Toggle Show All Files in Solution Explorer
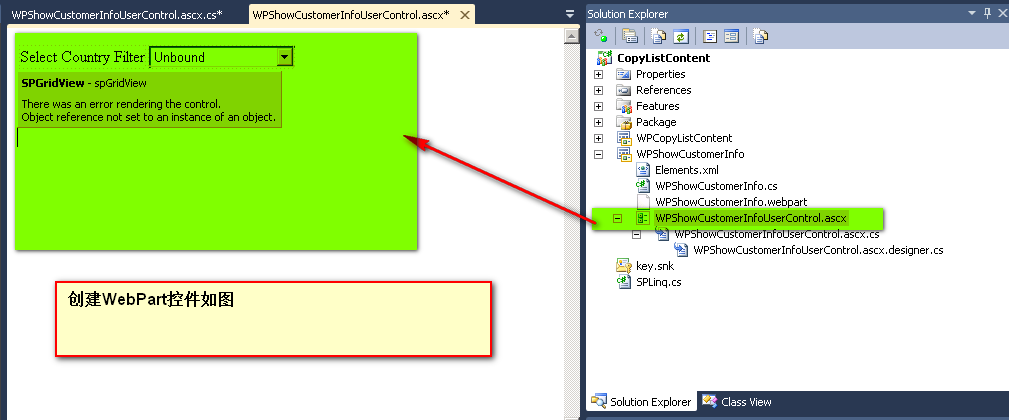This screenshot has width=1009, height=420. pos(658,36)
